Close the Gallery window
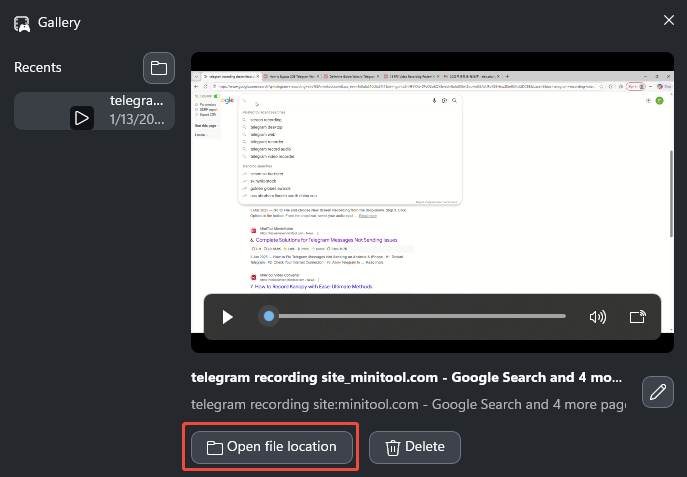Viewport: 687px width, 477px height. 669,20
